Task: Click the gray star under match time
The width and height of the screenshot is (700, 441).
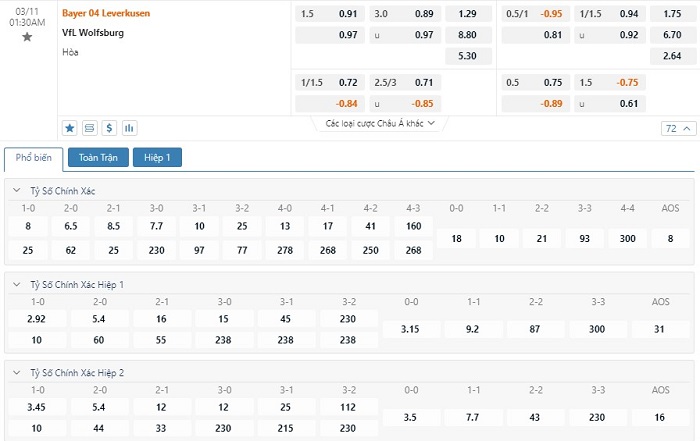Action: click(x=27, y=37)
